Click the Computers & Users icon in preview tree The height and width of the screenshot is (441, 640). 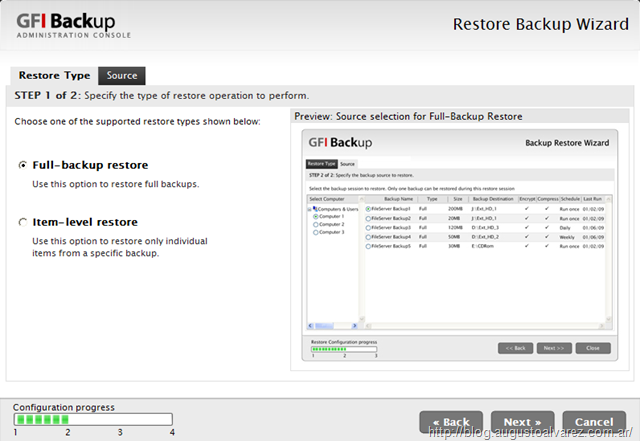coord(317,208)
